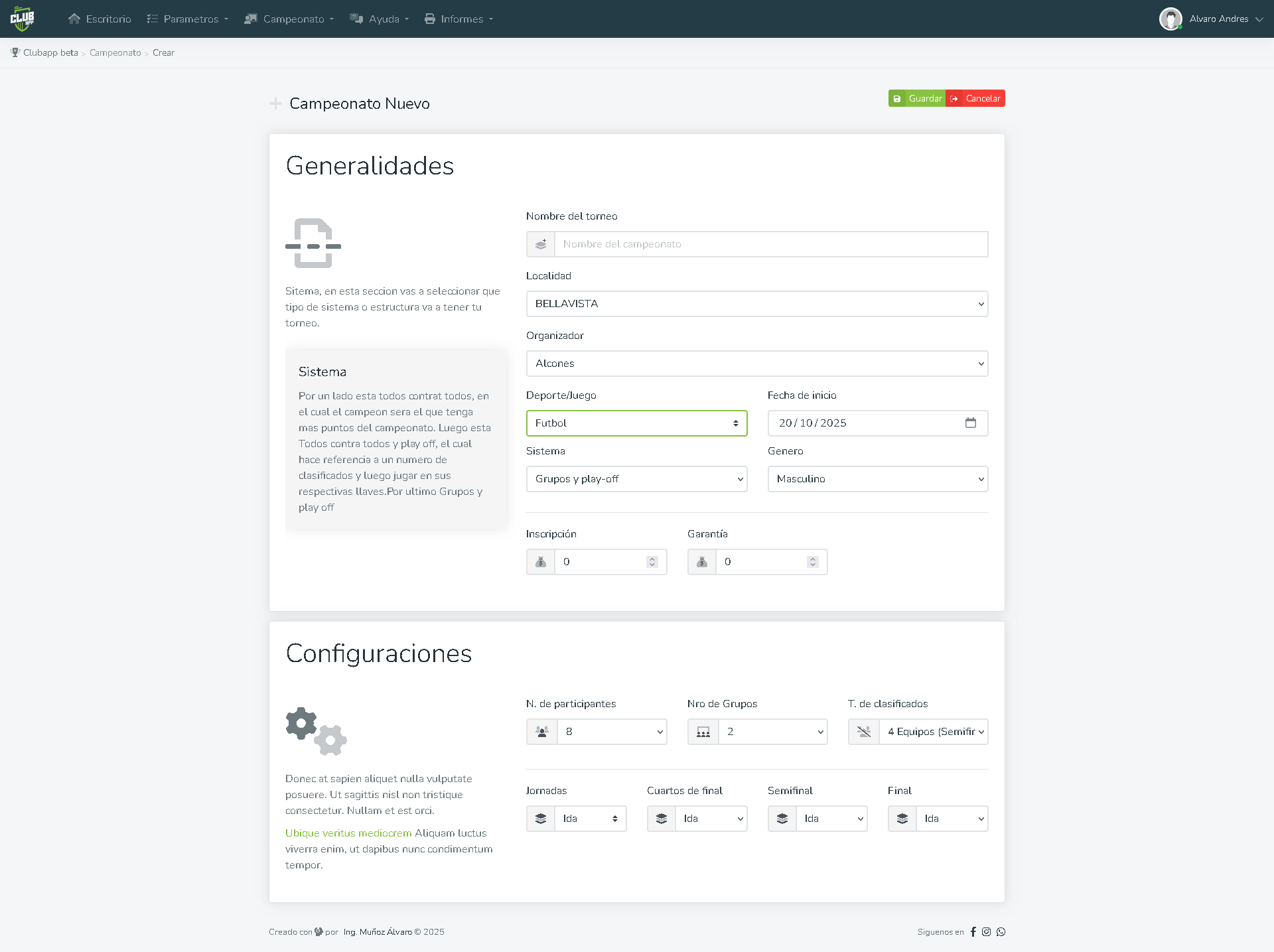Open the WhatsApp contact icon

click(x=1001, y=931)
